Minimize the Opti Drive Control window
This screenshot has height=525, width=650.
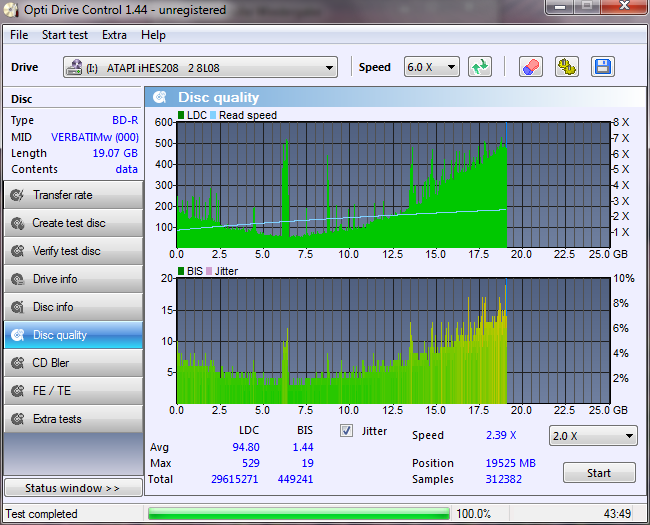560,6
